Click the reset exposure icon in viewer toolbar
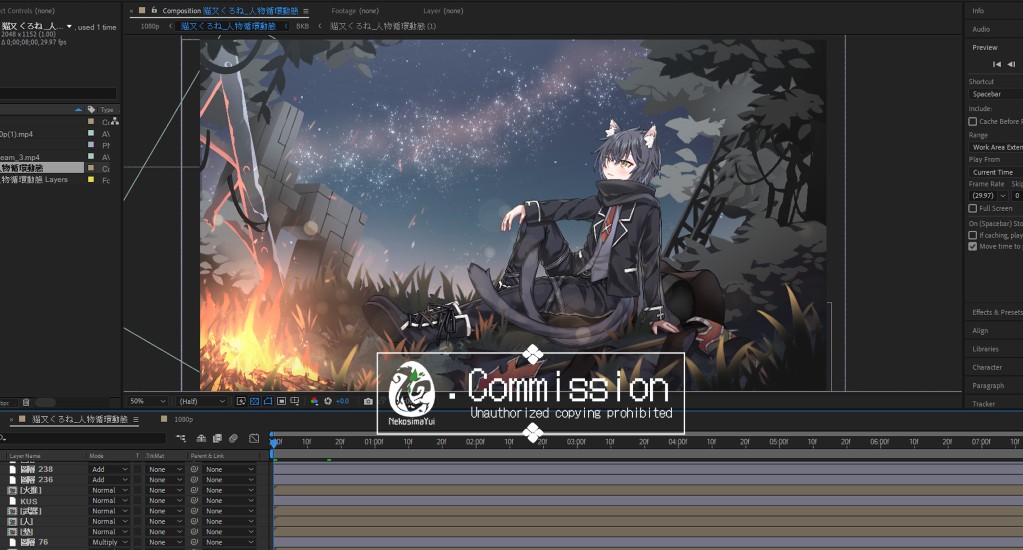Screen dimensions: 1023x550 [329, 401]
